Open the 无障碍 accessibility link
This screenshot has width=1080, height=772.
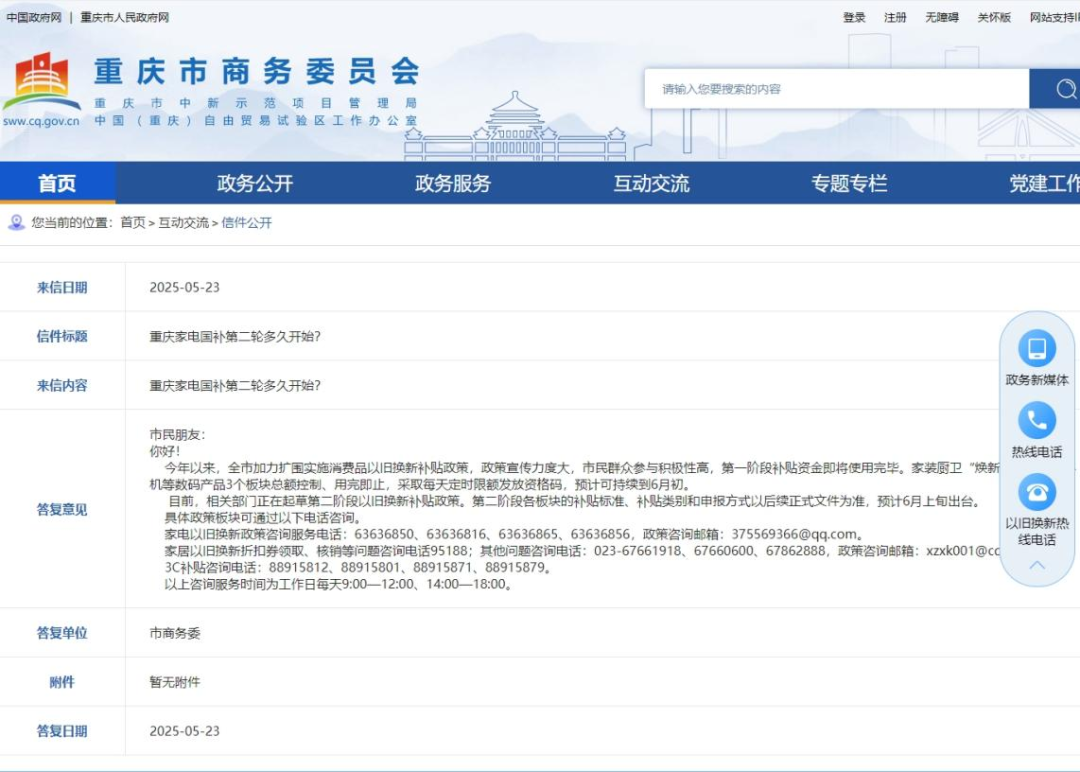[941, 18]
